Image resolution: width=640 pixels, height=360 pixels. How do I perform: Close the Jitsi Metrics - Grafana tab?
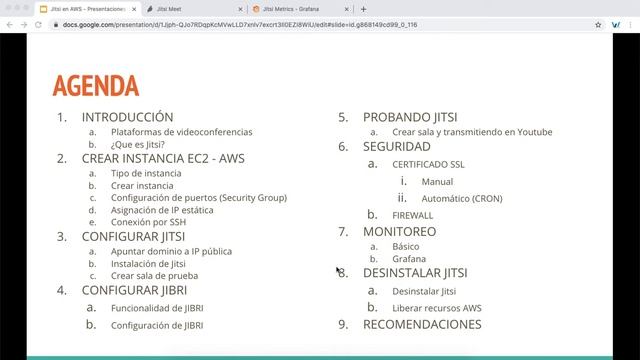click(x=347, y=9)
